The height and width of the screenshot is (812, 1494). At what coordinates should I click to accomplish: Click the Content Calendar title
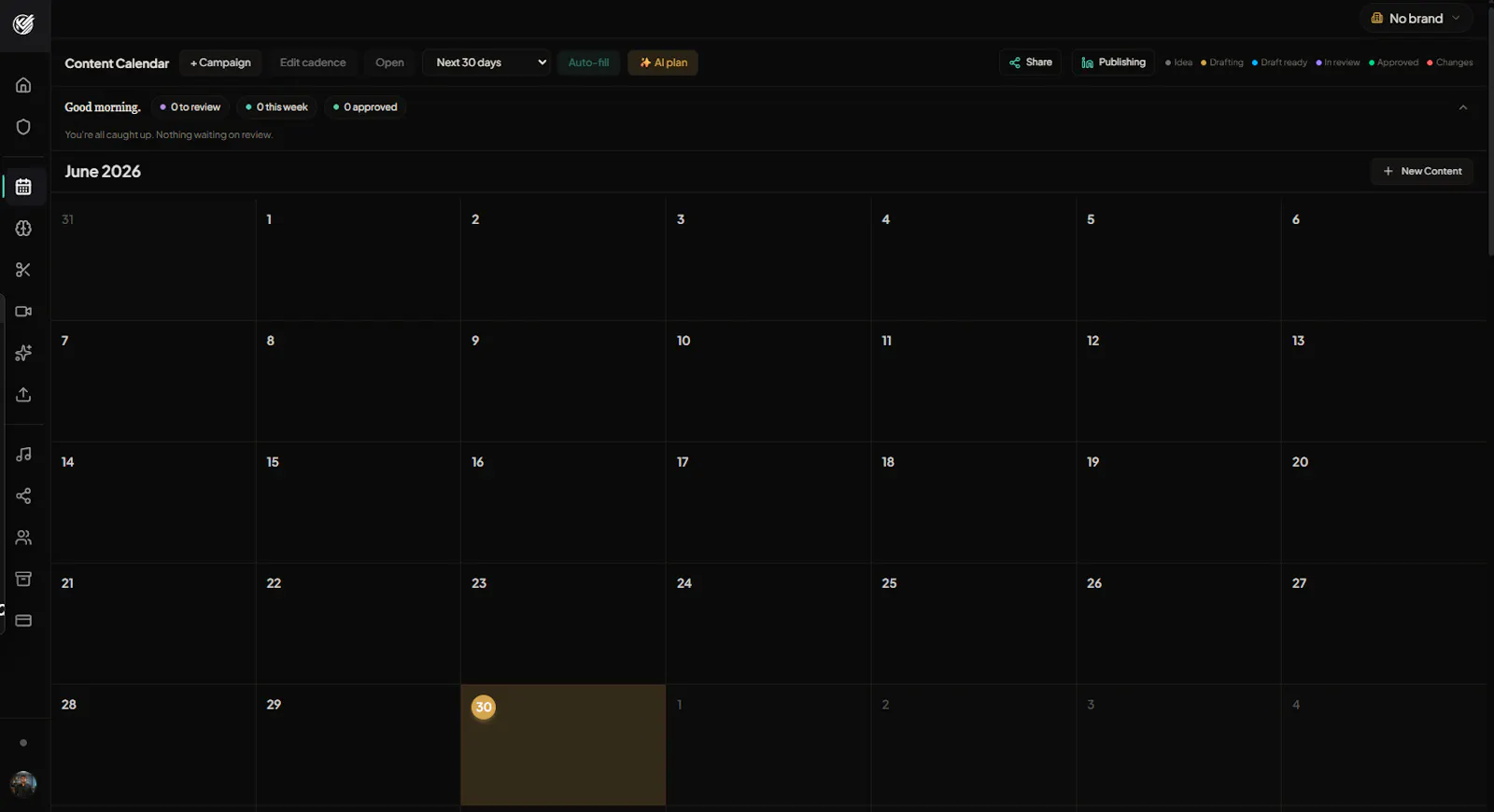click(x=117, y=63)
